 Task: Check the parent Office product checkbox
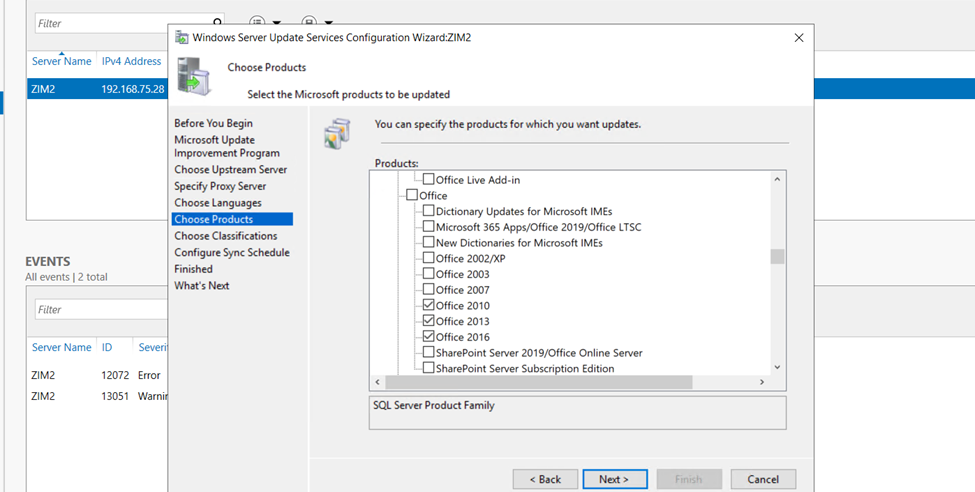[x=412, y=196]
